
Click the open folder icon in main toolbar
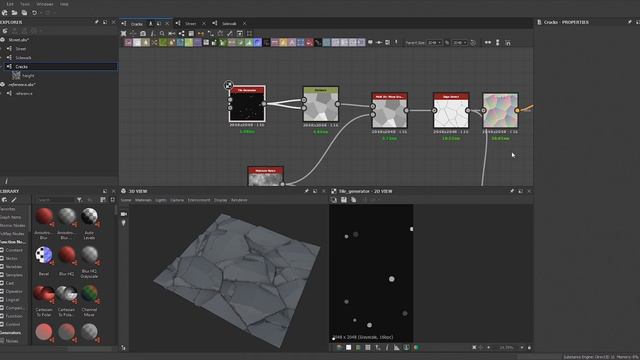coord(14,13)
